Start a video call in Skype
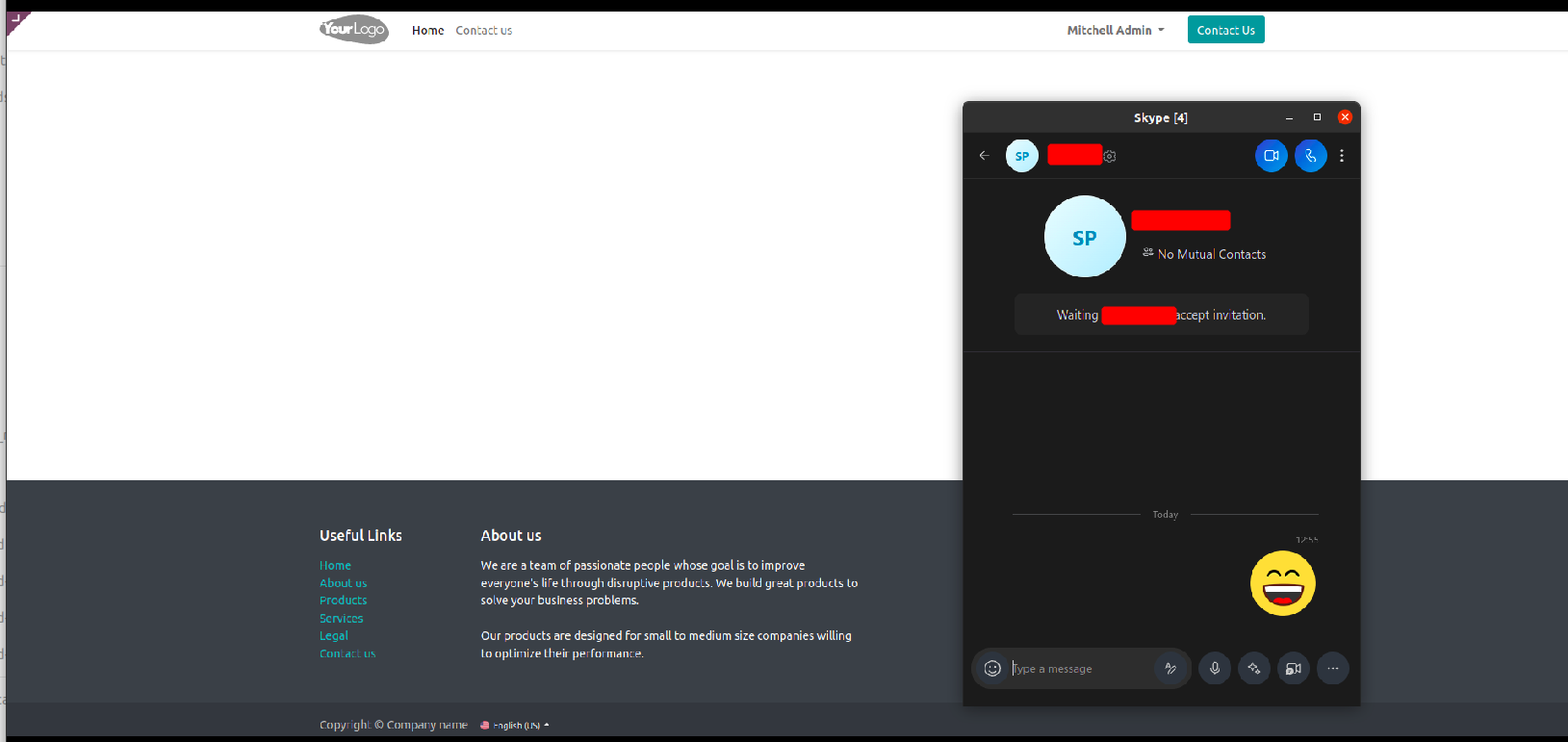 tap(1271, 156)
